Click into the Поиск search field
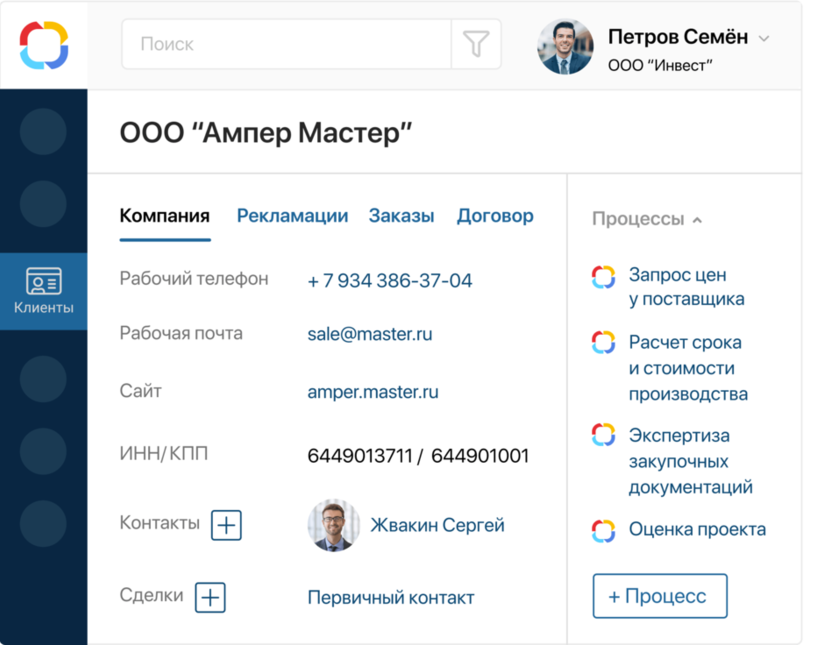The image size is (832, 645). coord(286,44)
